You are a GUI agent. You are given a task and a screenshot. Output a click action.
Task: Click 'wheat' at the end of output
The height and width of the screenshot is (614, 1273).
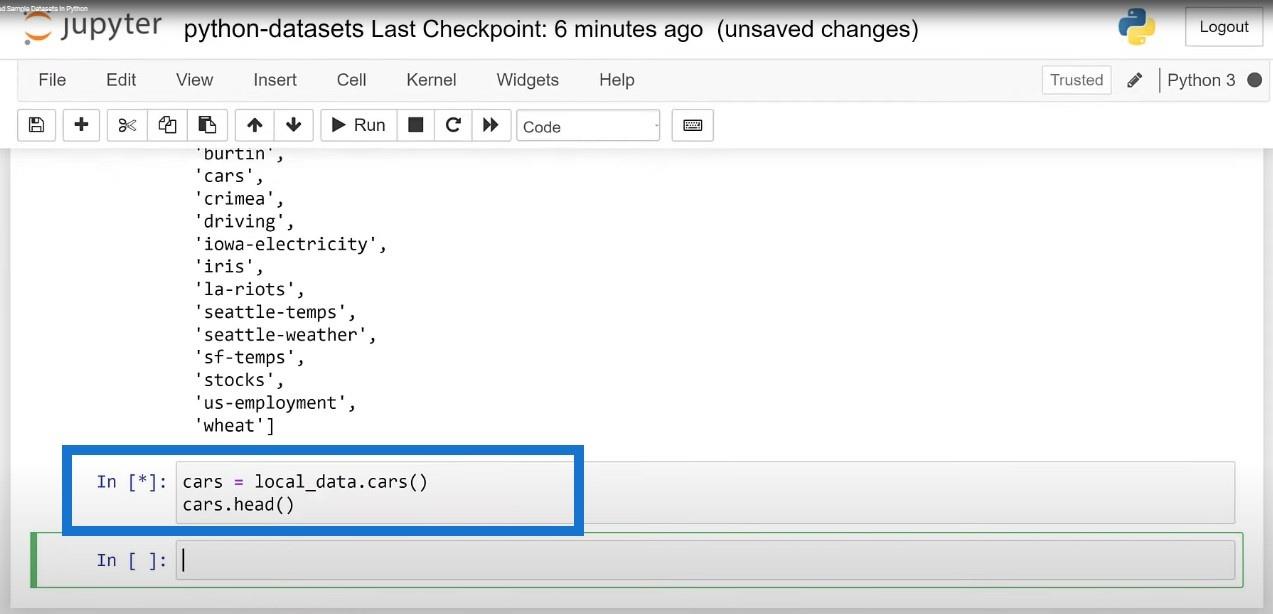coord(229,426)
